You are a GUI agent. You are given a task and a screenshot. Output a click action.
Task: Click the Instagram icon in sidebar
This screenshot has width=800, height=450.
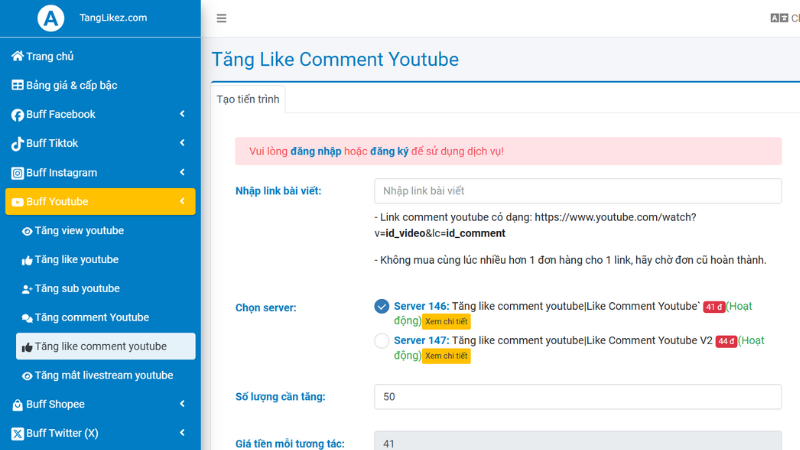point(17,173)
